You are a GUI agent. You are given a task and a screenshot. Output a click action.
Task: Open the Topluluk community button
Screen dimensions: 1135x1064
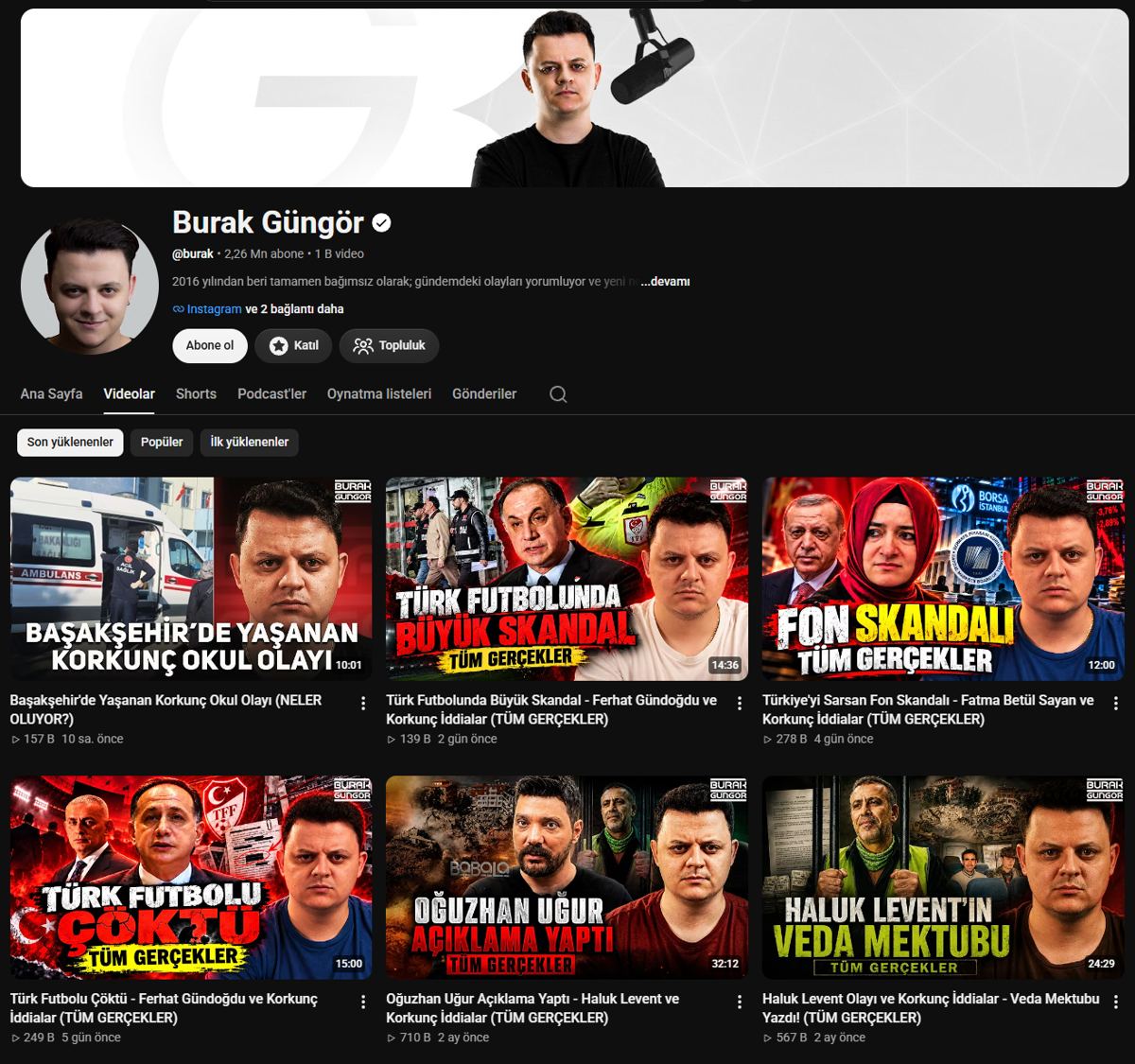[389, 345]
